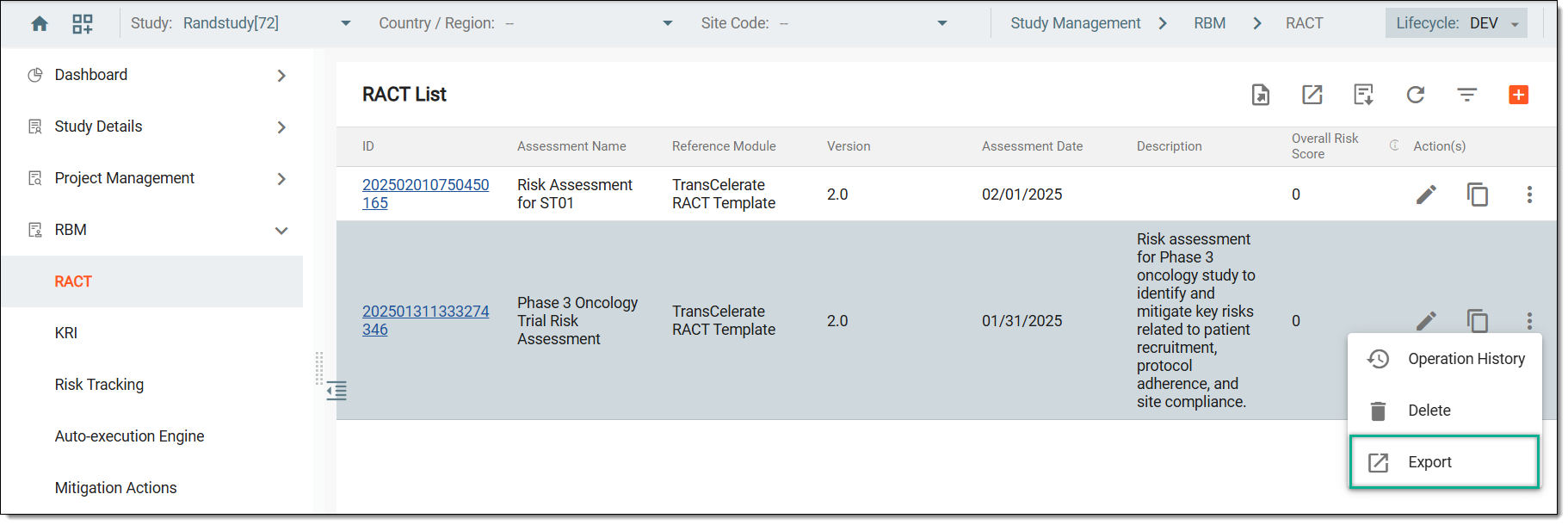Open the Country / Region dropdown
The width and height of the screenshot is (1568, 525).
(x=668, y=23)
